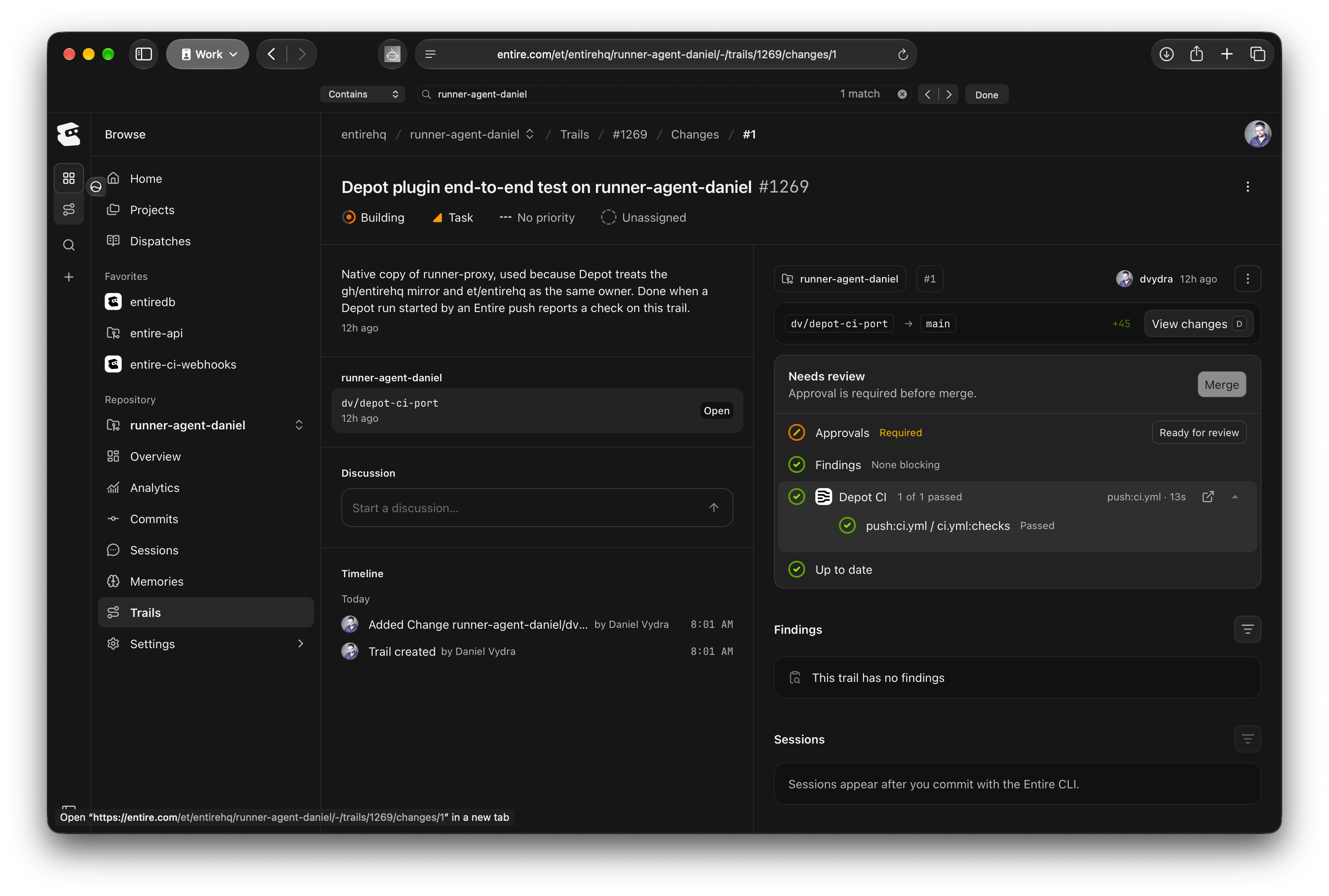Clear the find search field

point(902,94)
